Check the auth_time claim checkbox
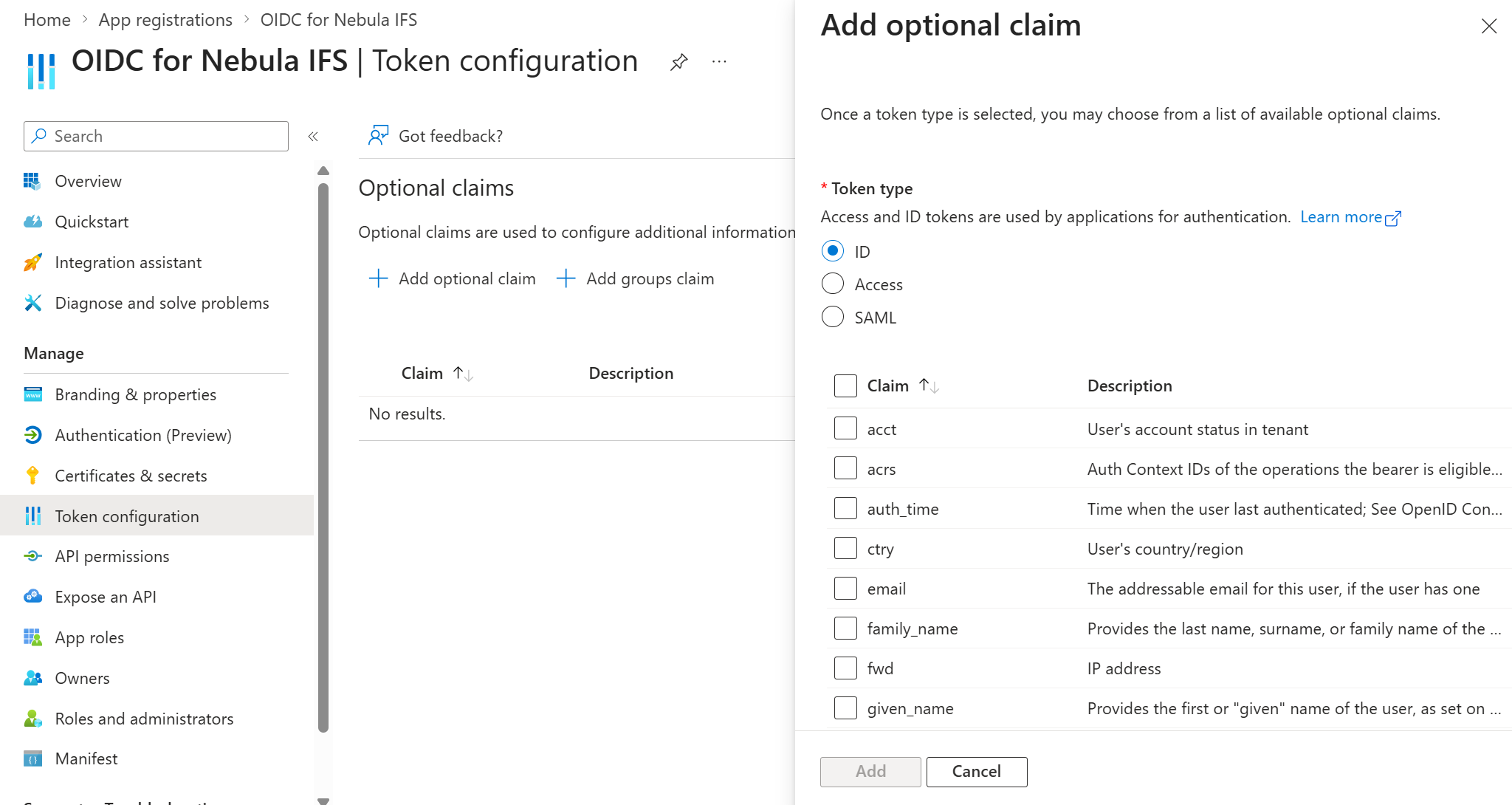This screenshot has height=805, width=1512. click(x=845, y=509)
